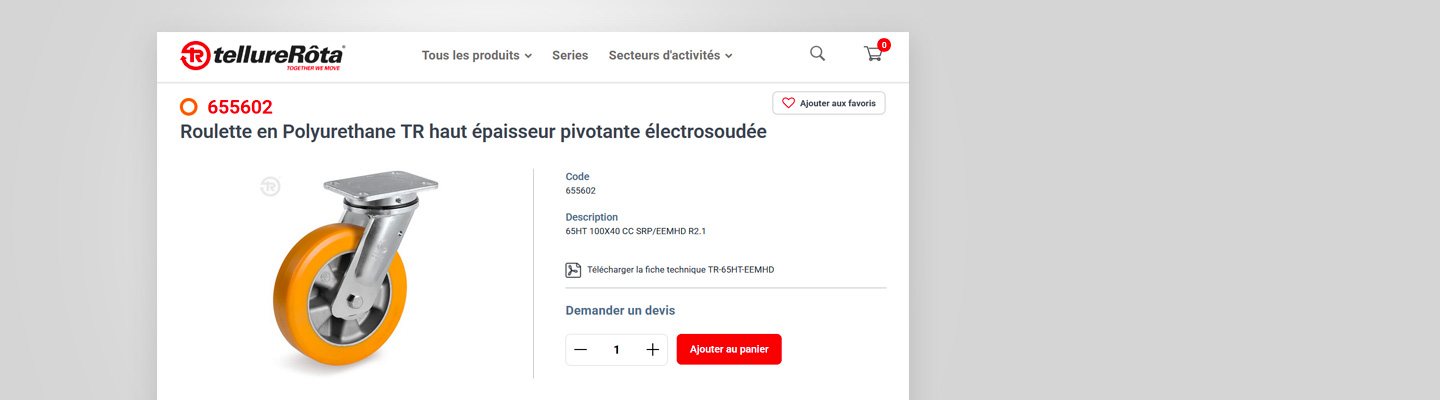Open the Secteurs d'activités menu
The height and width of the screenshot is (400, 1440).
click(x=664, y=56)
